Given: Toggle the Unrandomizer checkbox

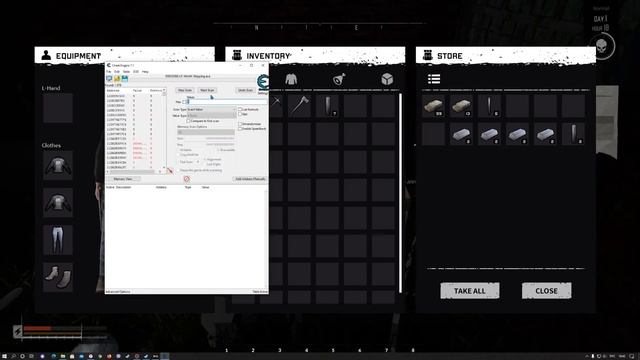Looking at the screenshot, I should point(240,124).
